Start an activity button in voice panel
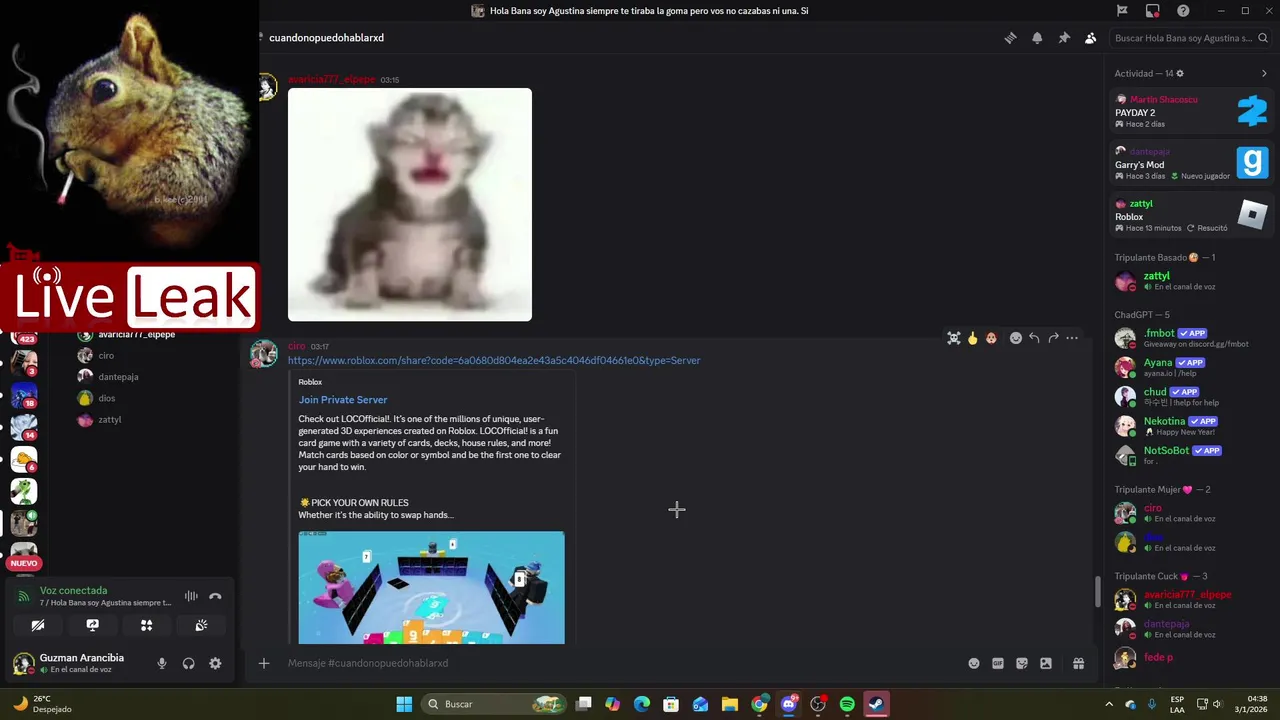Screen dimensions: 1280x720 [146, 625]
